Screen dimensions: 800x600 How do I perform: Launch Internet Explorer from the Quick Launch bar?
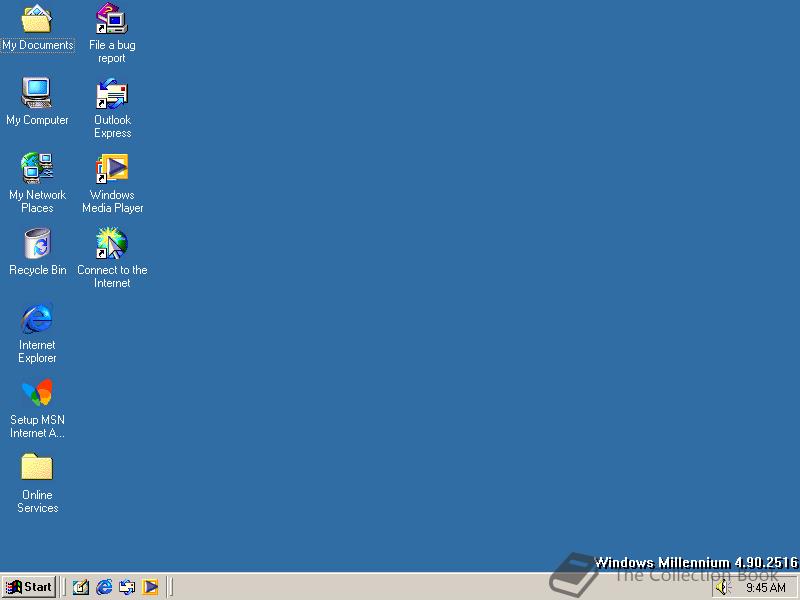[x=104, y=587]
